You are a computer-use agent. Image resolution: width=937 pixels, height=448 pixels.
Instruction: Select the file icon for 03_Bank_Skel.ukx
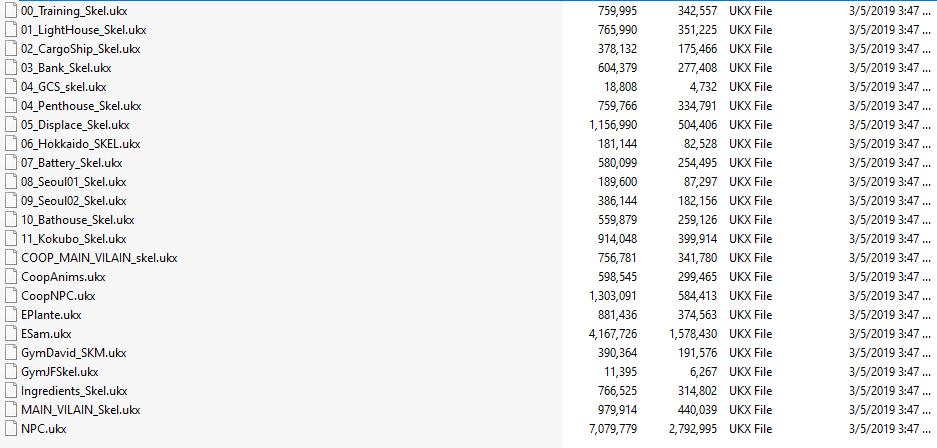(11, 68)
